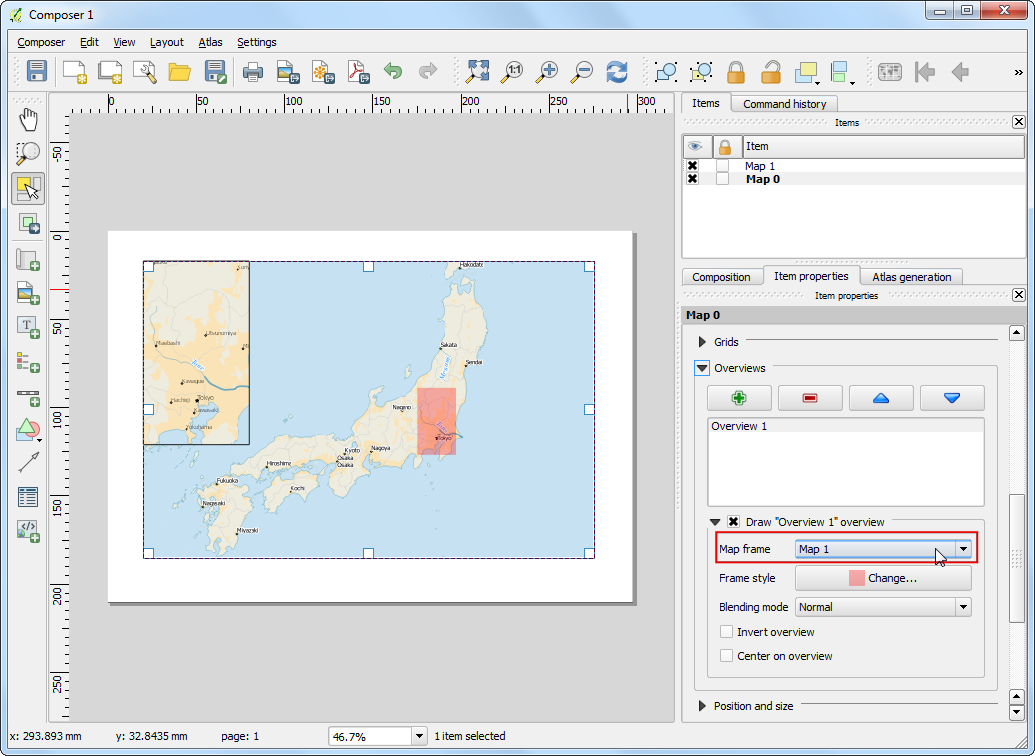This screenshot has width=1035, height=756.
Task: Select the Zoom tool in the left toolbox
Action: click(x=28, y=154)
